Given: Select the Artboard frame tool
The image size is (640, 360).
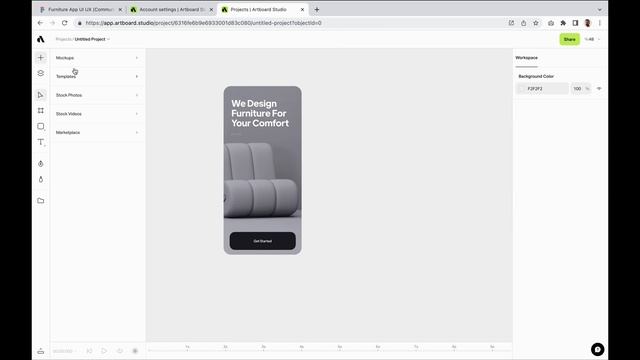Looking at the screenshot, I should (x=40, y=111).
